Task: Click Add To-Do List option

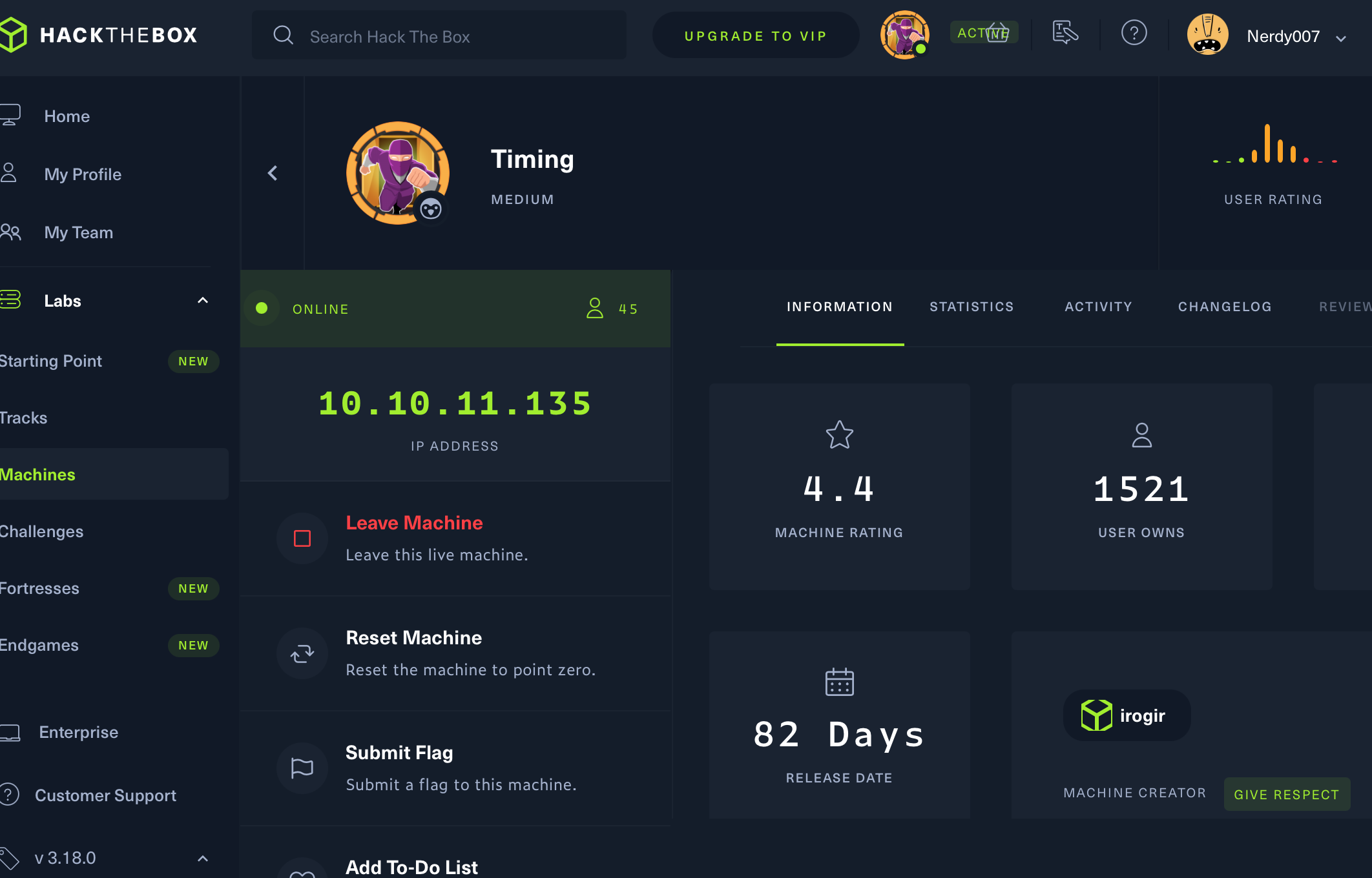Action: pos(411,867)
